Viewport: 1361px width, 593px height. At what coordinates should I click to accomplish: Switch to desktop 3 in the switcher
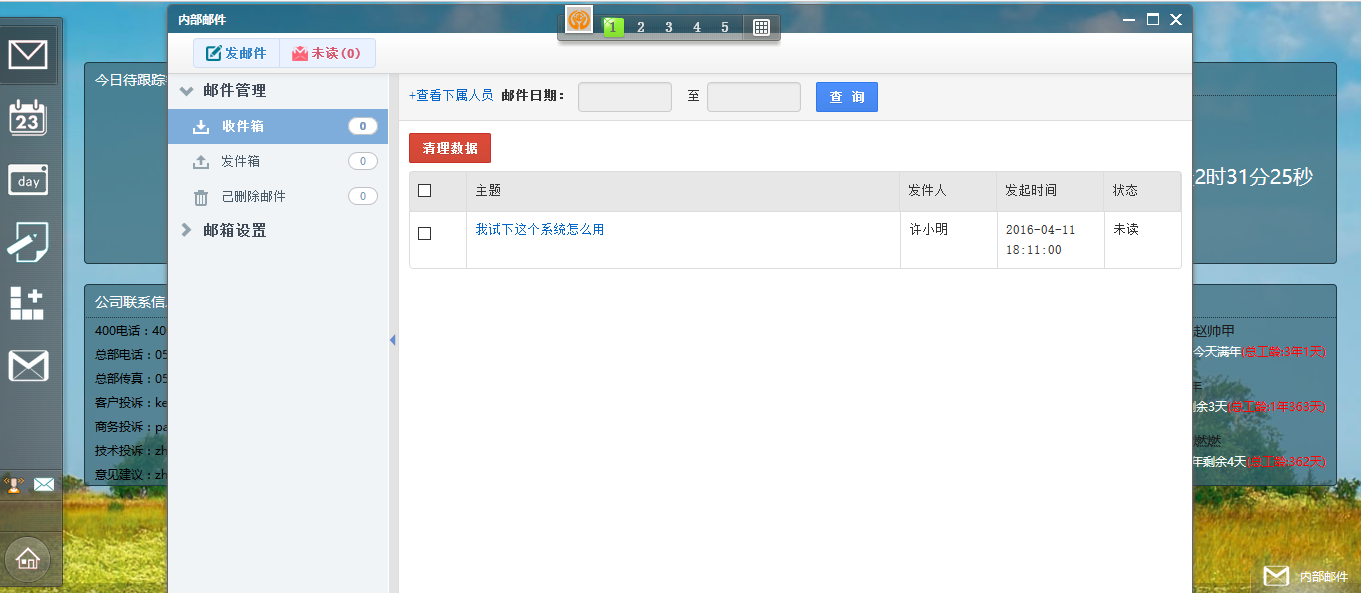[669, 27]
